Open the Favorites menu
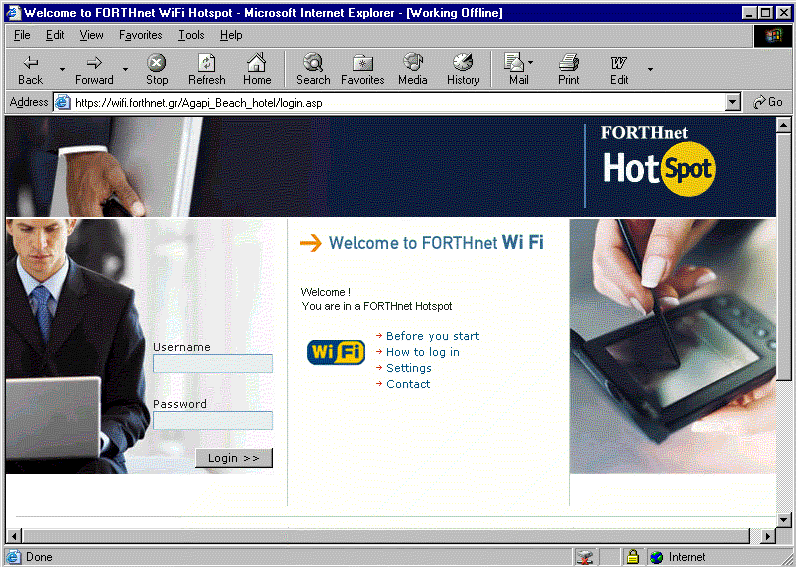Viewport: 796px width, 567px height. 141,35
